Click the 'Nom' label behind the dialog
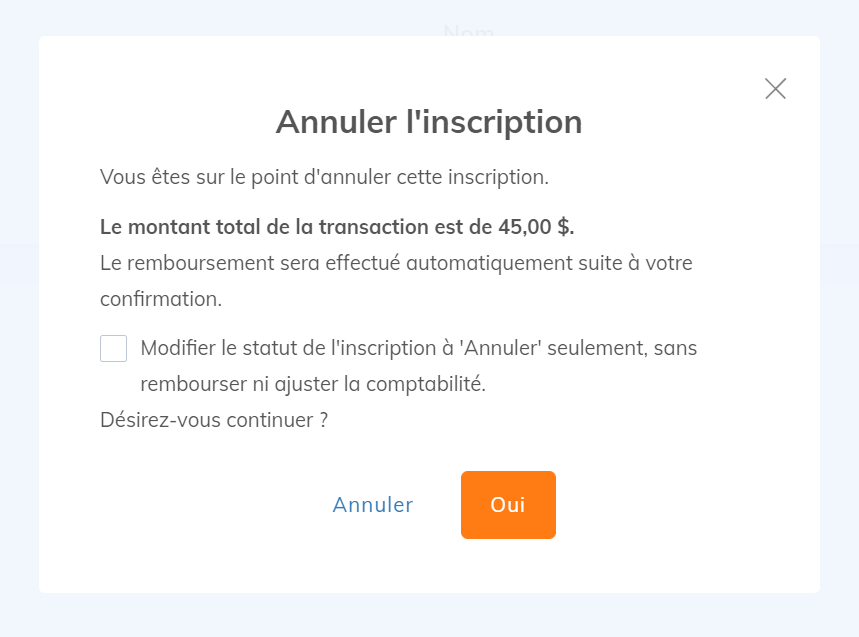This screenshot has width=859, height=637. coord(466,33)
